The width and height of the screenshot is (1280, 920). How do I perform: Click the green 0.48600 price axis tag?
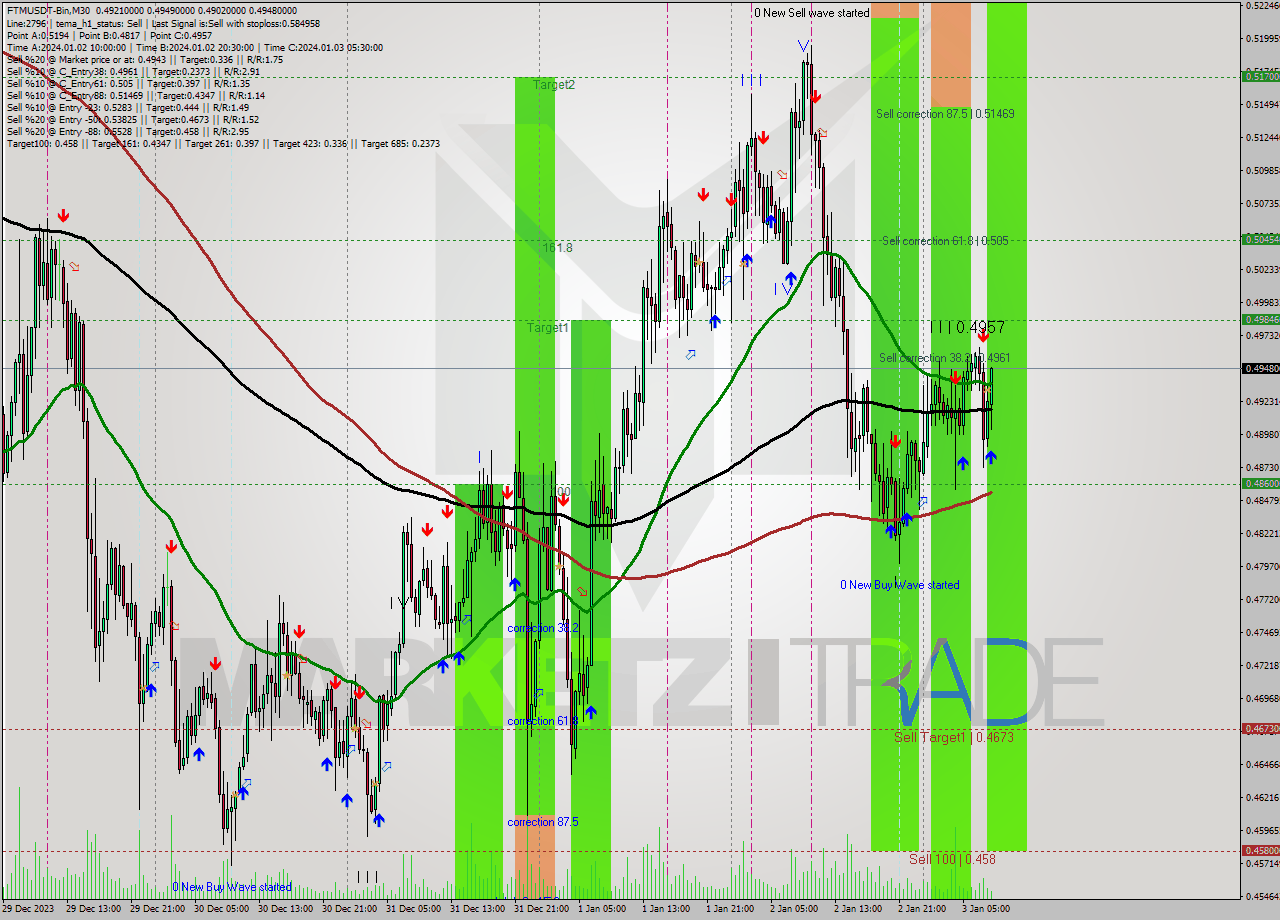point(1260,483)
